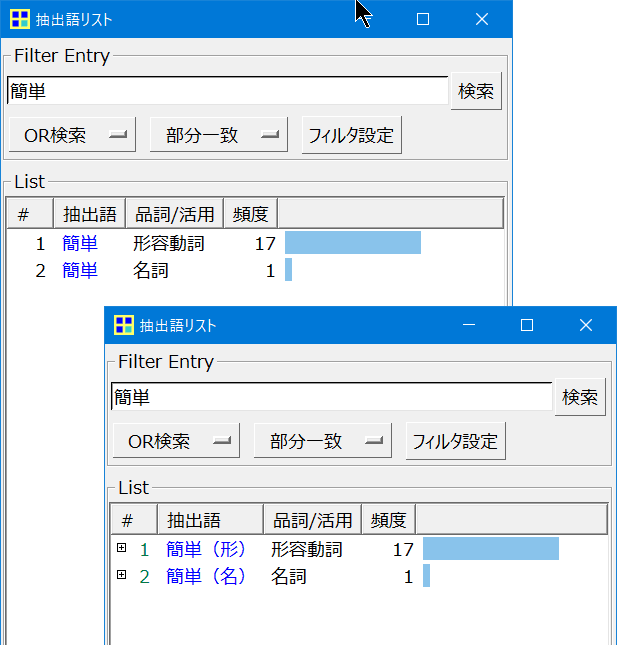Sort by 抽出語 column in front window
This screenshot has width=617, height=645.
(x=211, y=520)
